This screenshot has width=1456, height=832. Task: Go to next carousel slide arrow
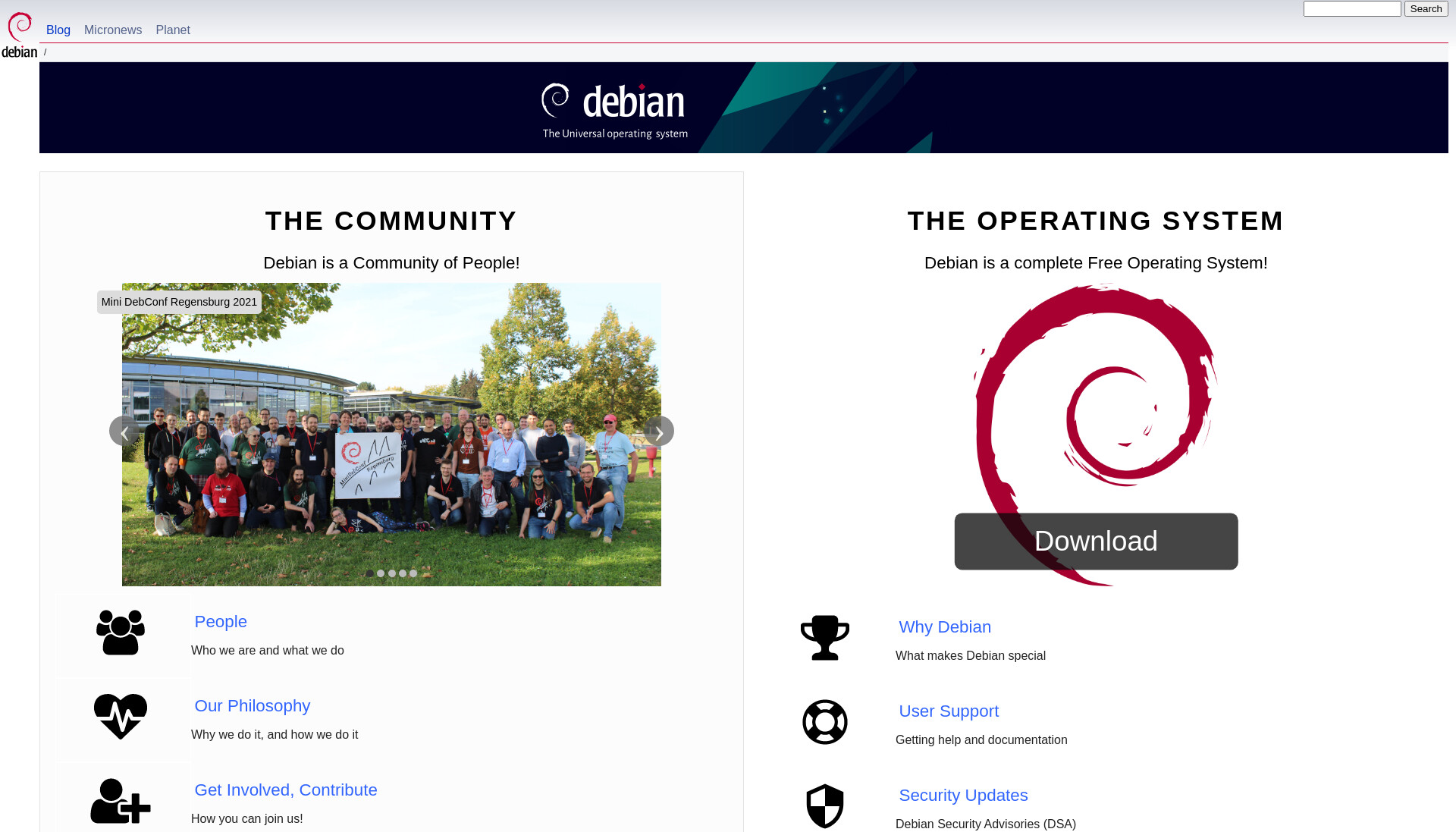click(659, 432)
